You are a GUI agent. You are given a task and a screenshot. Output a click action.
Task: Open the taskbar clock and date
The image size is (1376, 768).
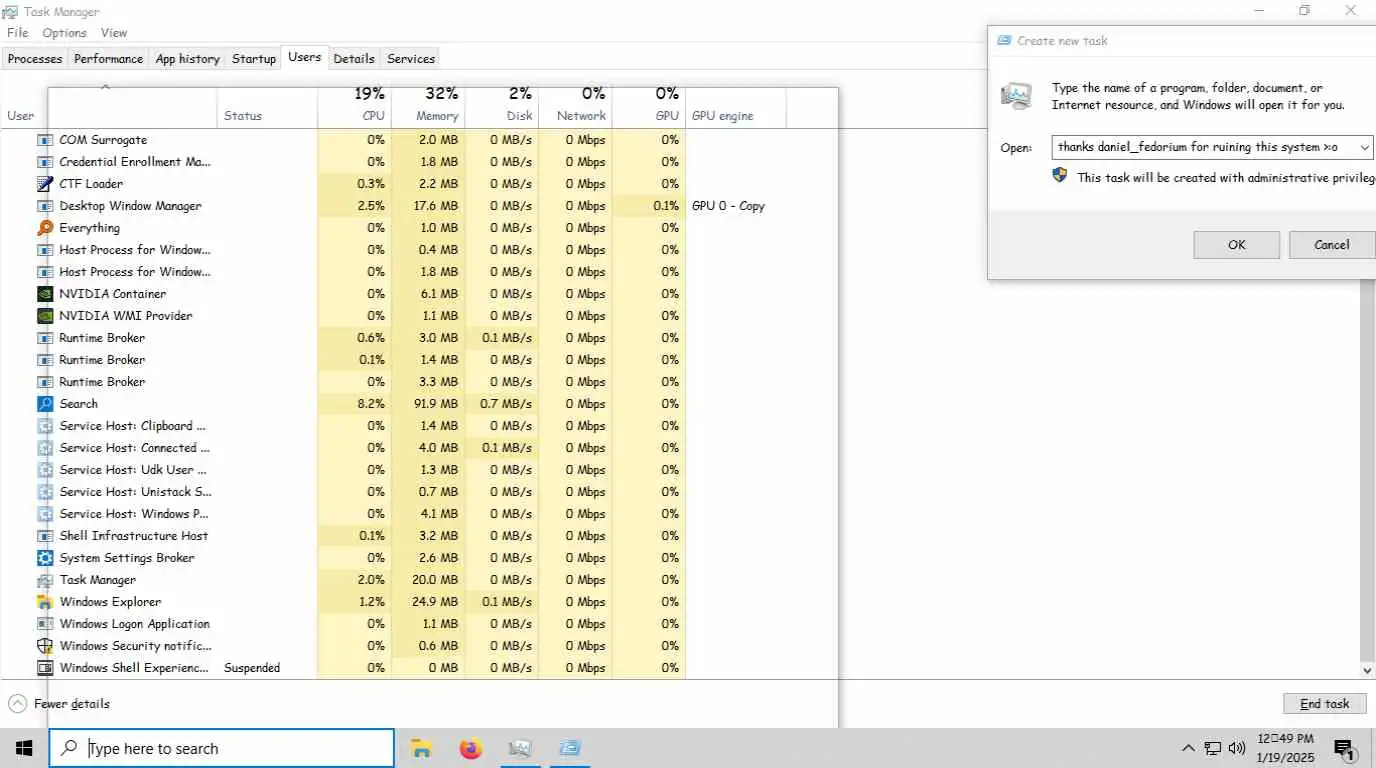(1285, 748)
